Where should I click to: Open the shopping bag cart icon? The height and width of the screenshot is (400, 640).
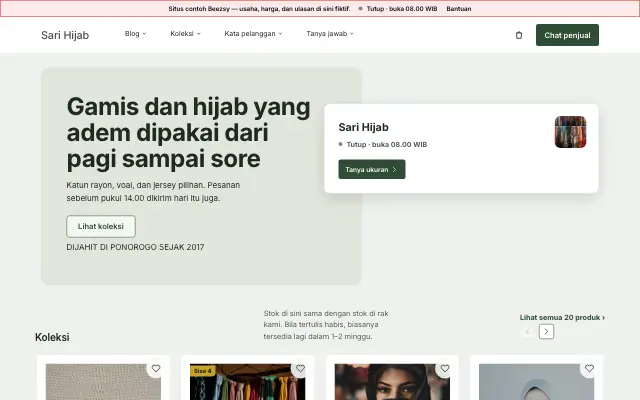[519, 35]
